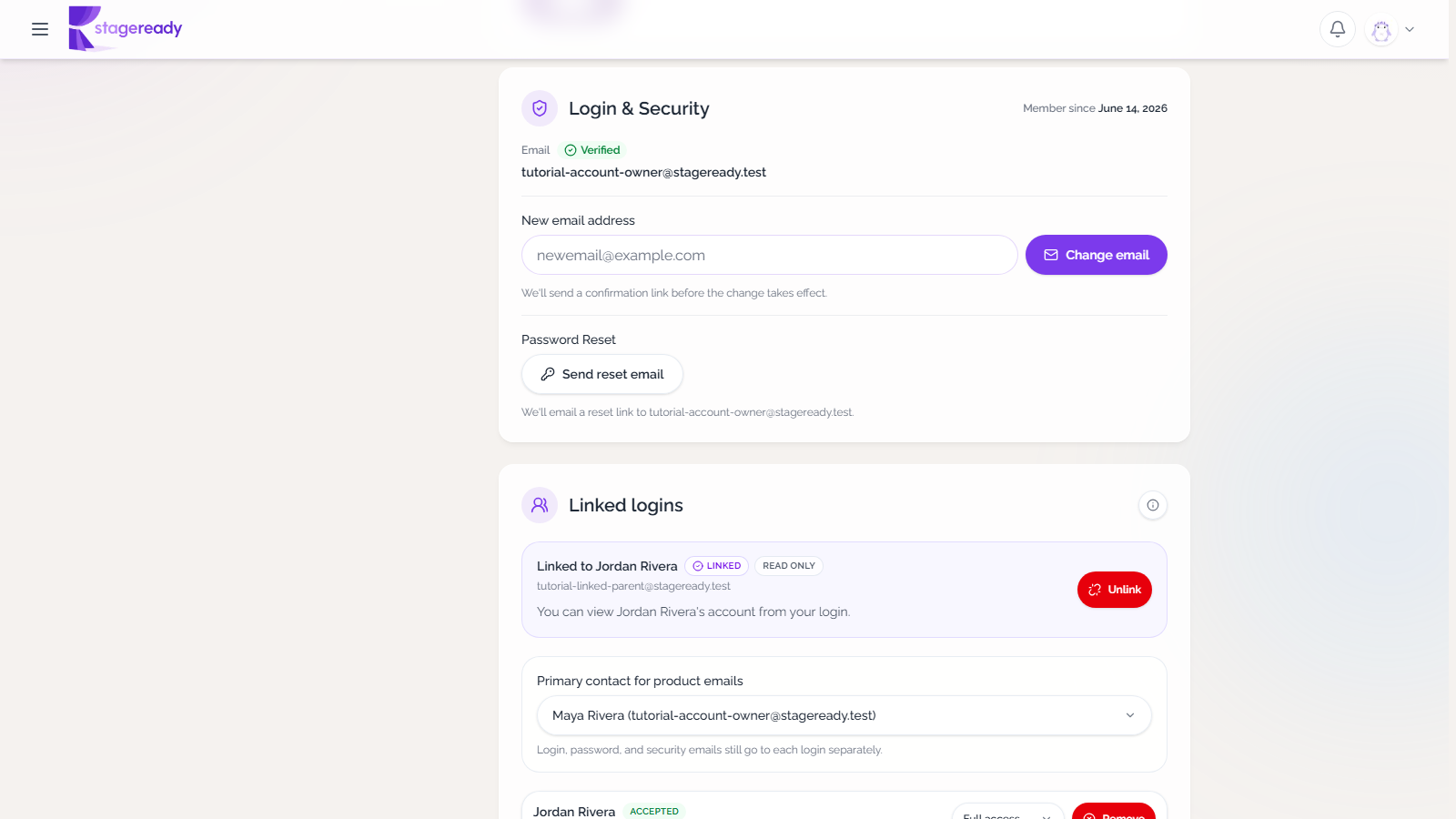1456x819 pixels.
Task: Click the LINKED status badge
Action: point(717,566)
